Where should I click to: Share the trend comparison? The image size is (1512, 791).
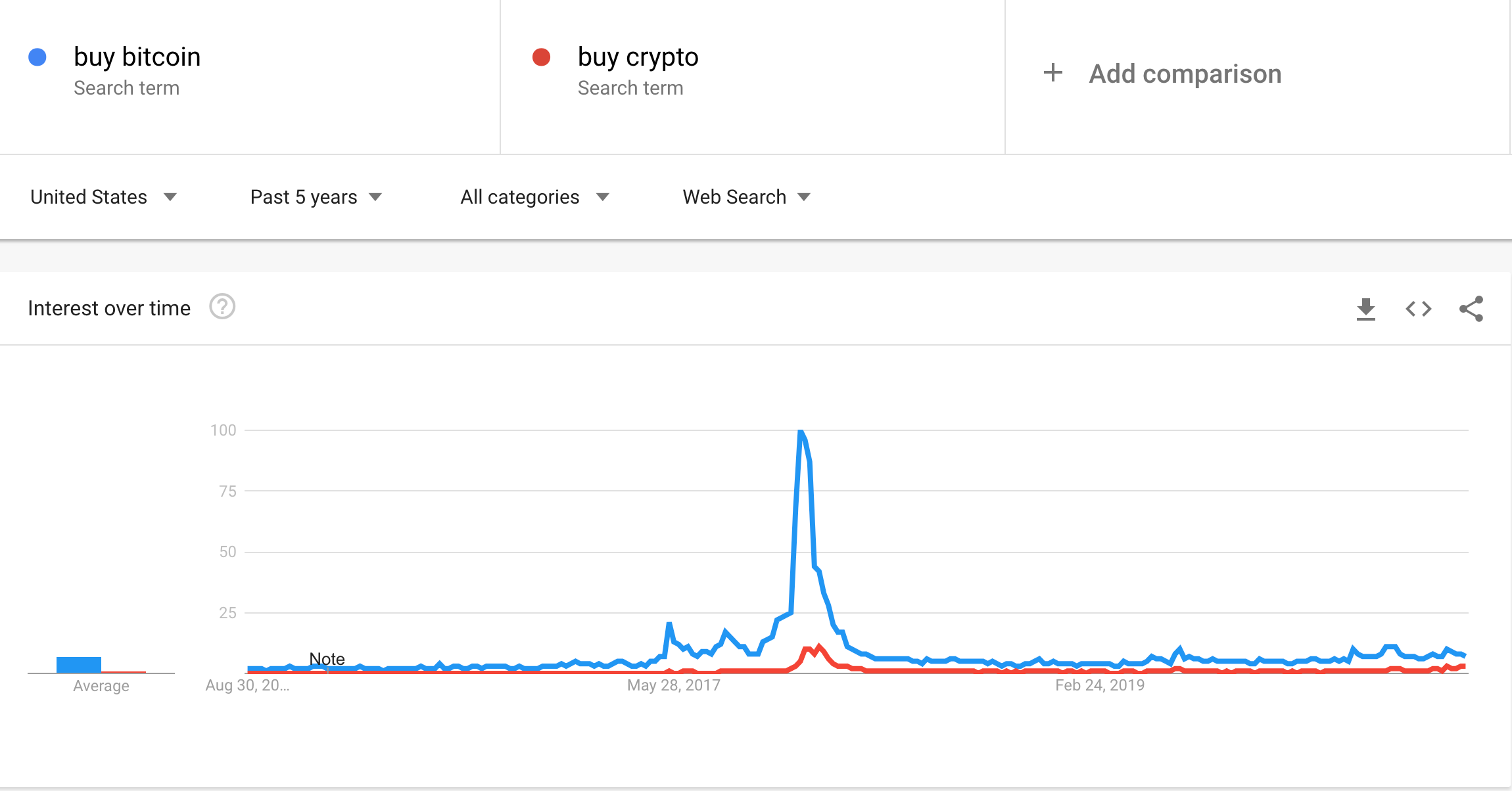point(1471,309)
